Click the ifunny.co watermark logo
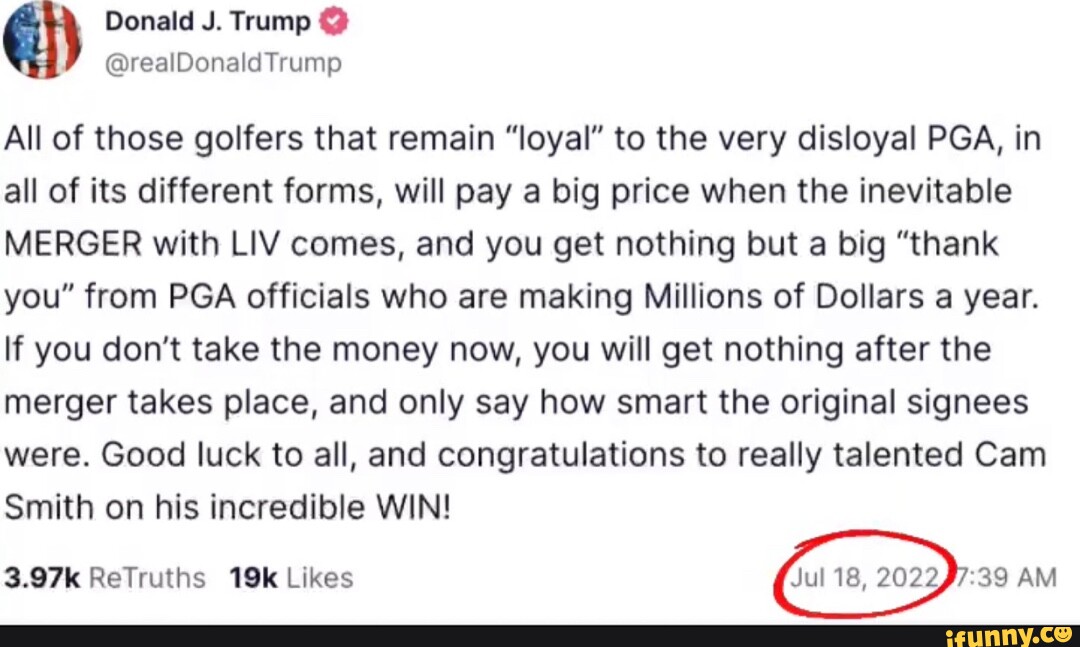Screen dimensions: 1080x647 (1012, 634)
